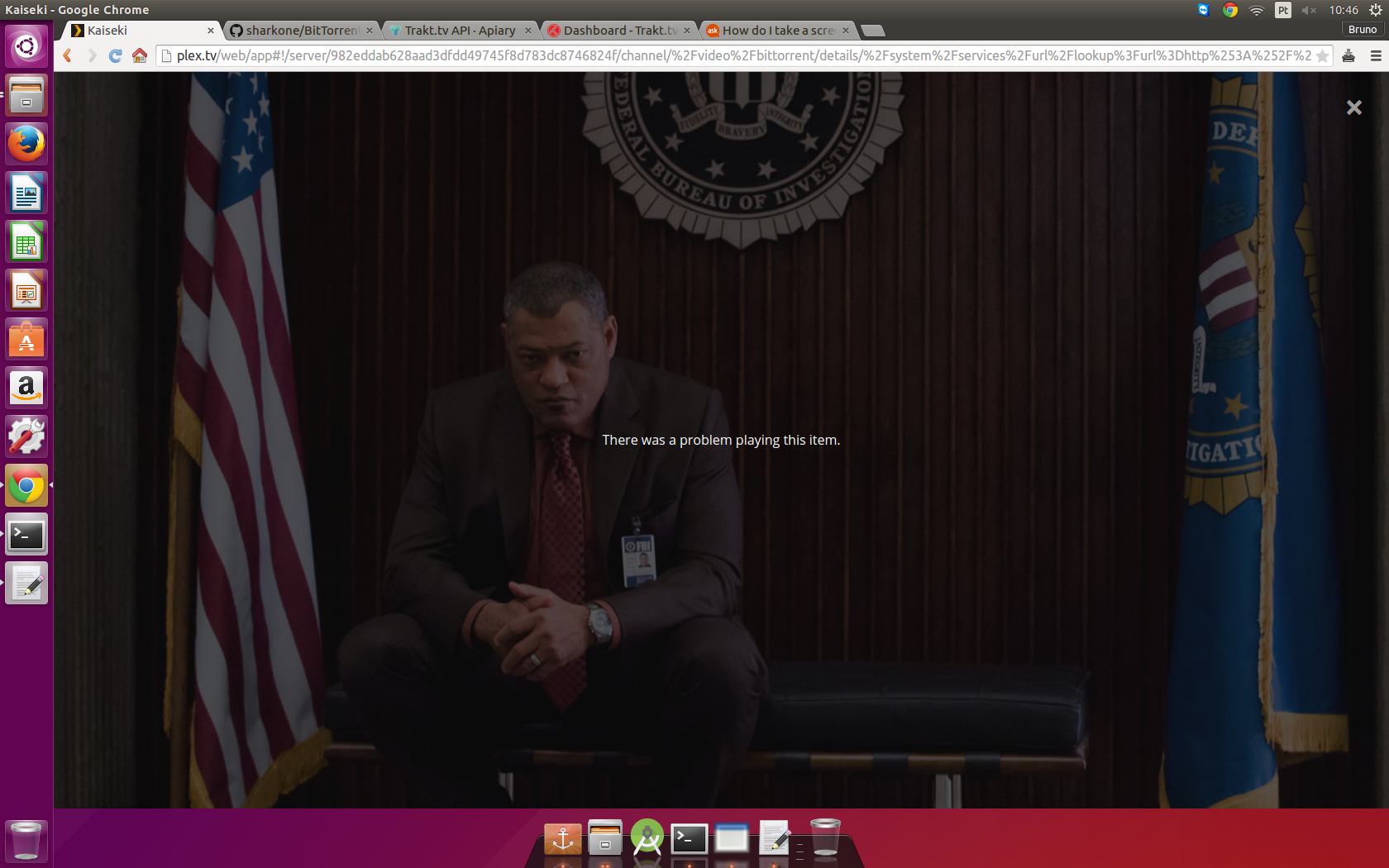The height and width of the screenshot is (868, 1389).
Task: Close the Dashboard Trakt.tv tab
Action: click(687, 31)
